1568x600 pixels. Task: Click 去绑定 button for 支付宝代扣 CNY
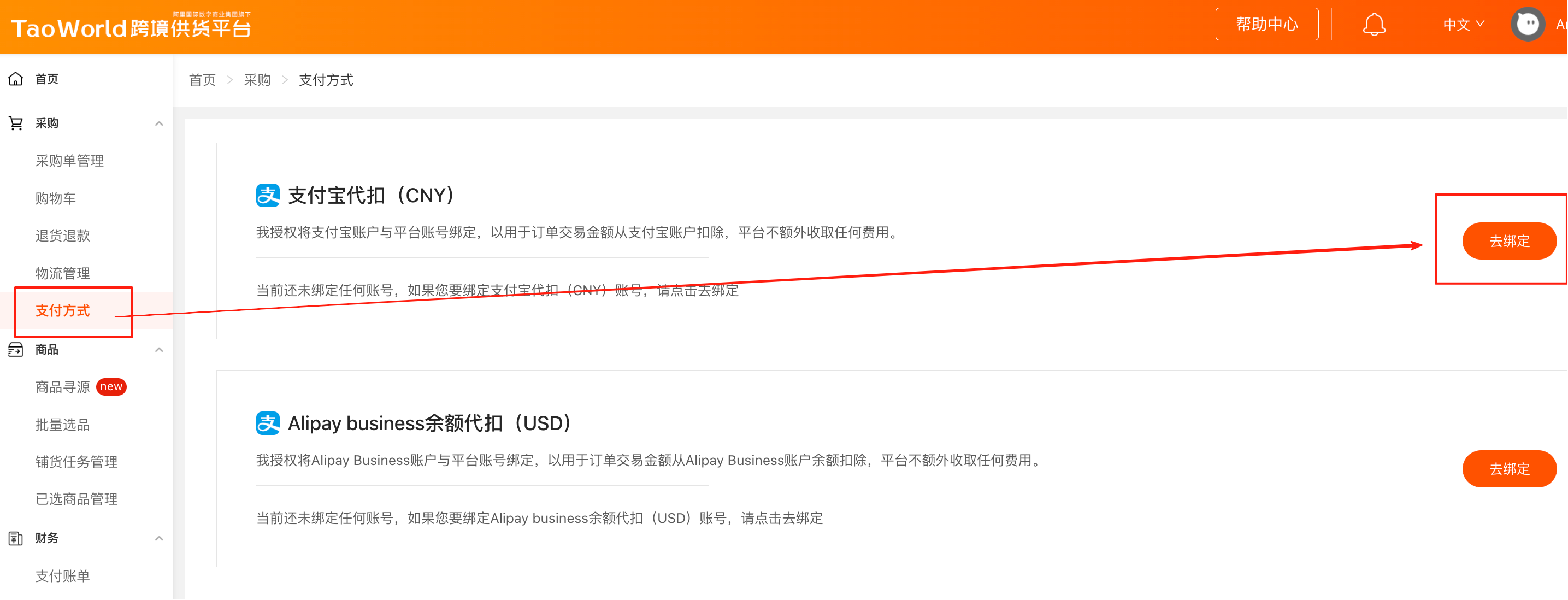pos(1508,241)
